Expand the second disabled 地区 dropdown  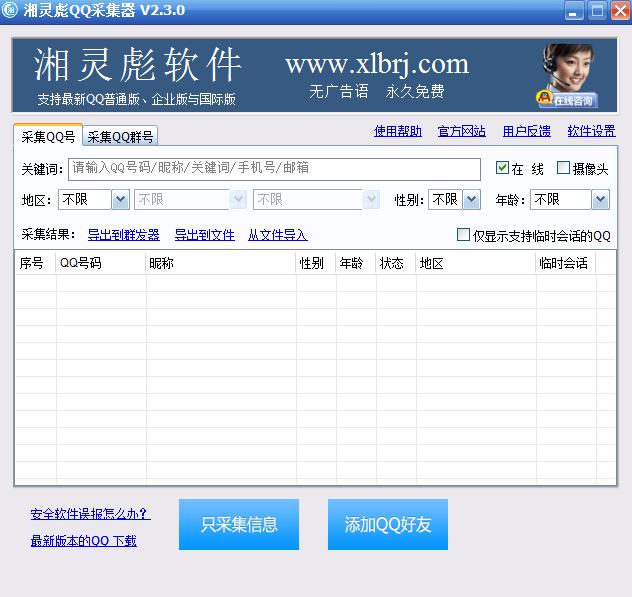click(238, 199)
